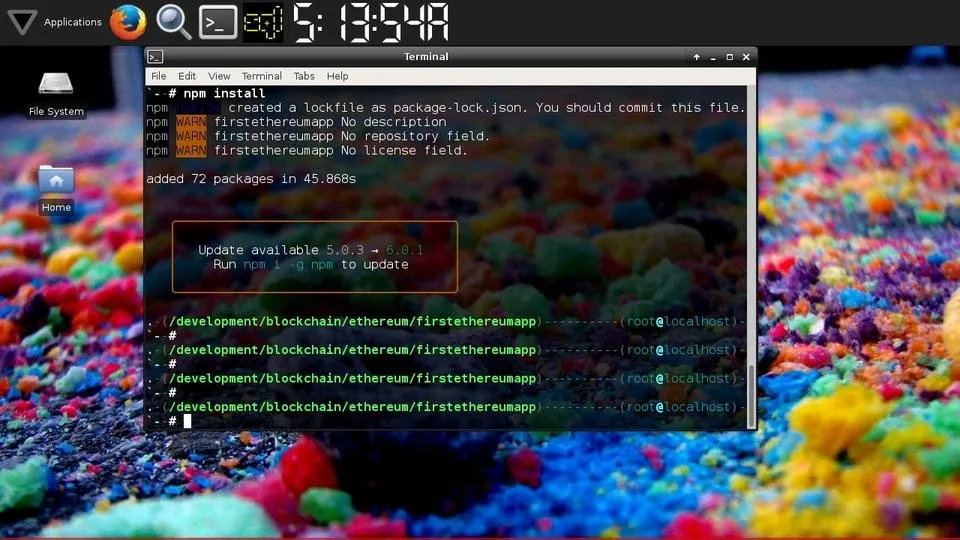The height and width of the screenshot is (540, 960).
Task: Click the yellow segment-display panel applet
Action: click(x=263, y=23)
